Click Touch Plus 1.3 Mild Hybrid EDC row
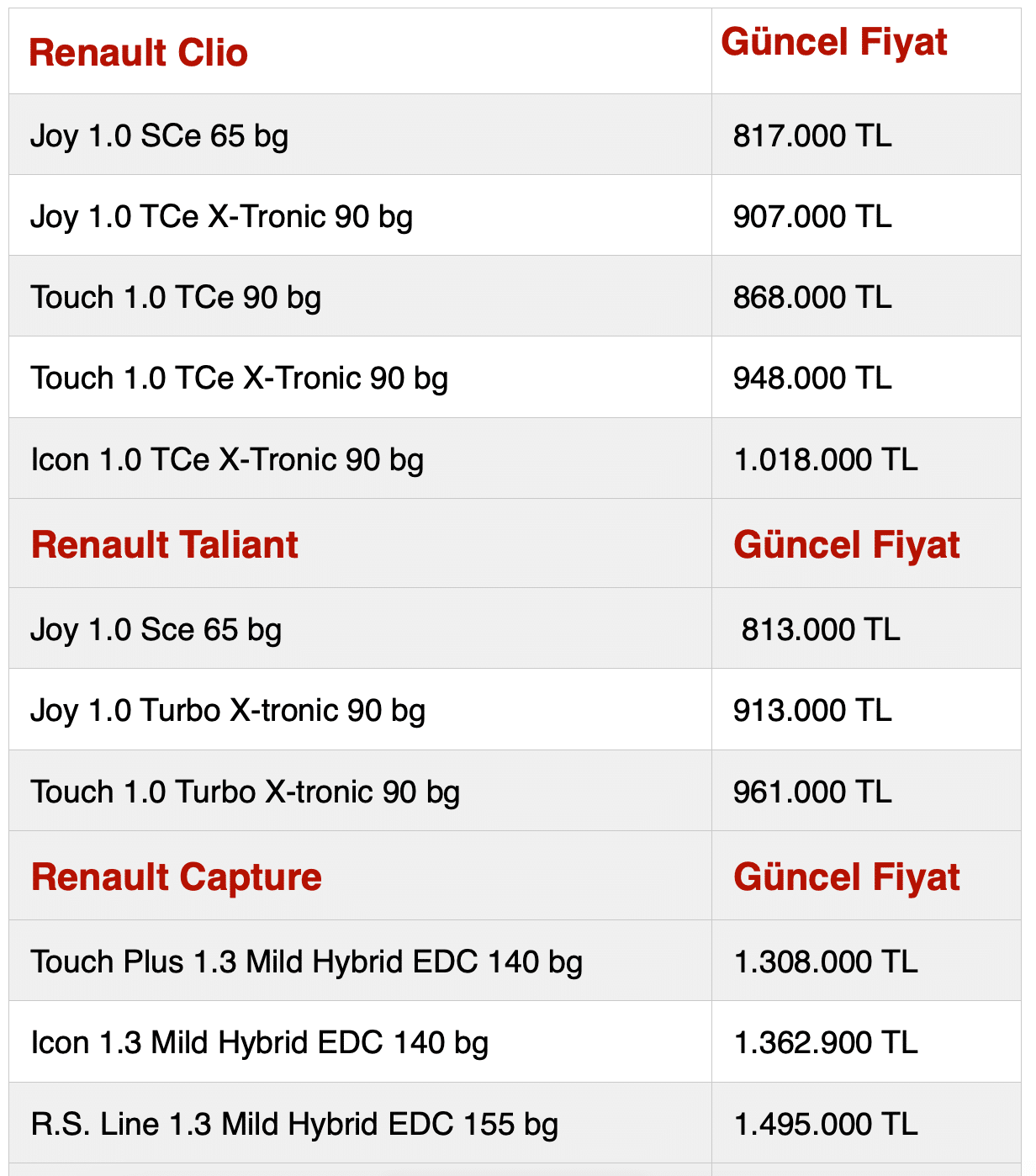This screenshot has height=1176, width=1036. pyautogui.click(x=307, y=961)
